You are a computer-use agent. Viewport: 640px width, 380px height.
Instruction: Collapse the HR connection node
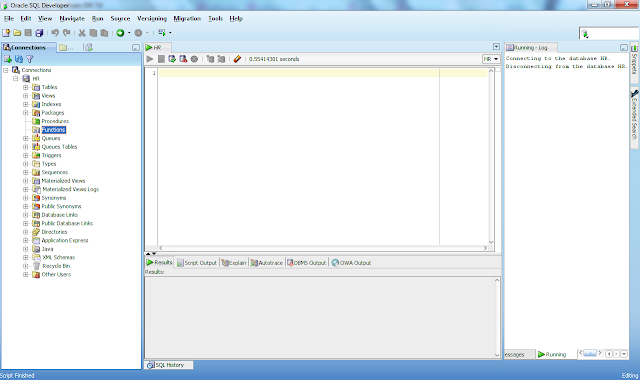pos(16,78)
